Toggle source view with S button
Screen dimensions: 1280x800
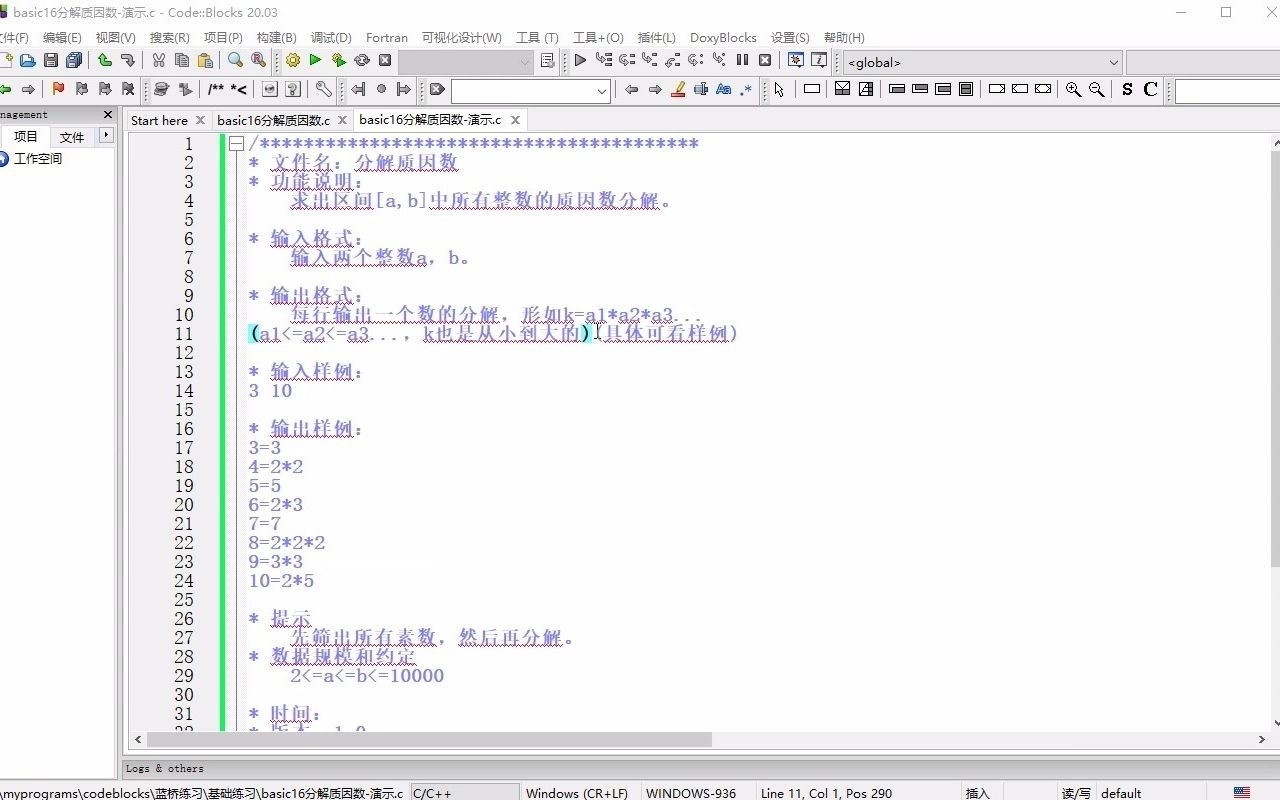1127,89
